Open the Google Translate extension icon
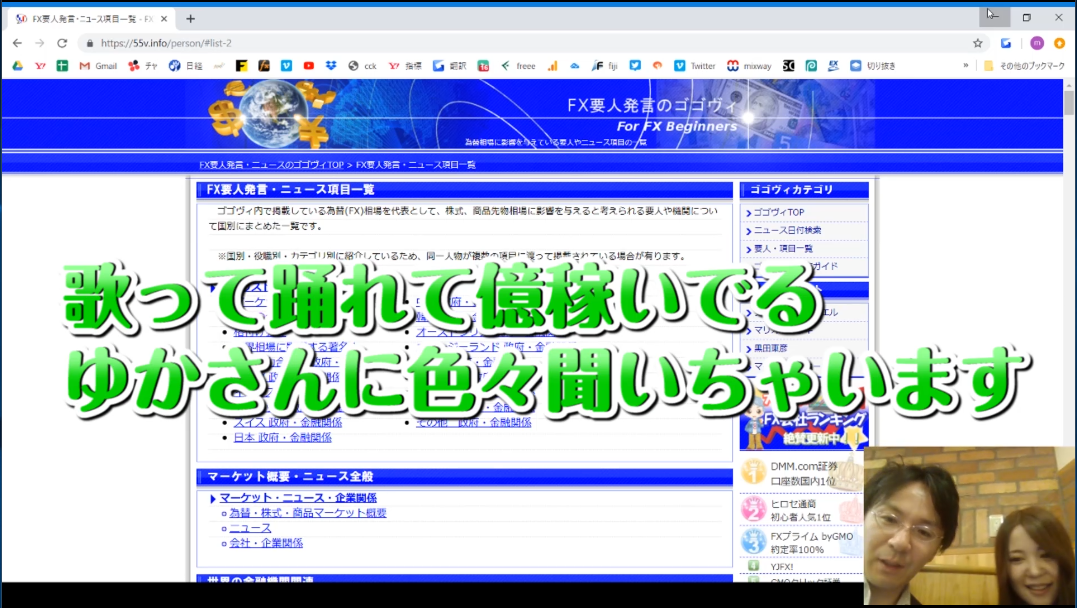Image resolution: width=1077 pixels, height=608 pixels. coord(1006,43)
